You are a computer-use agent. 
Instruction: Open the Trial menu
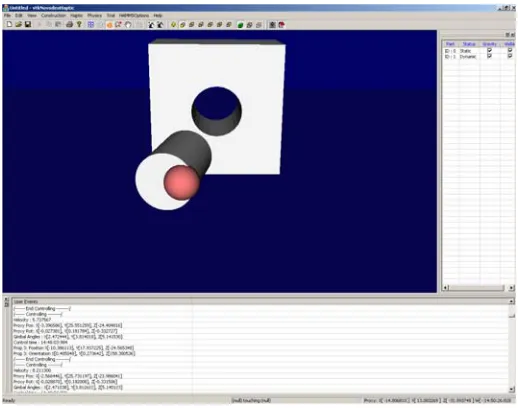pyautogui.click(x=111, y=15)
